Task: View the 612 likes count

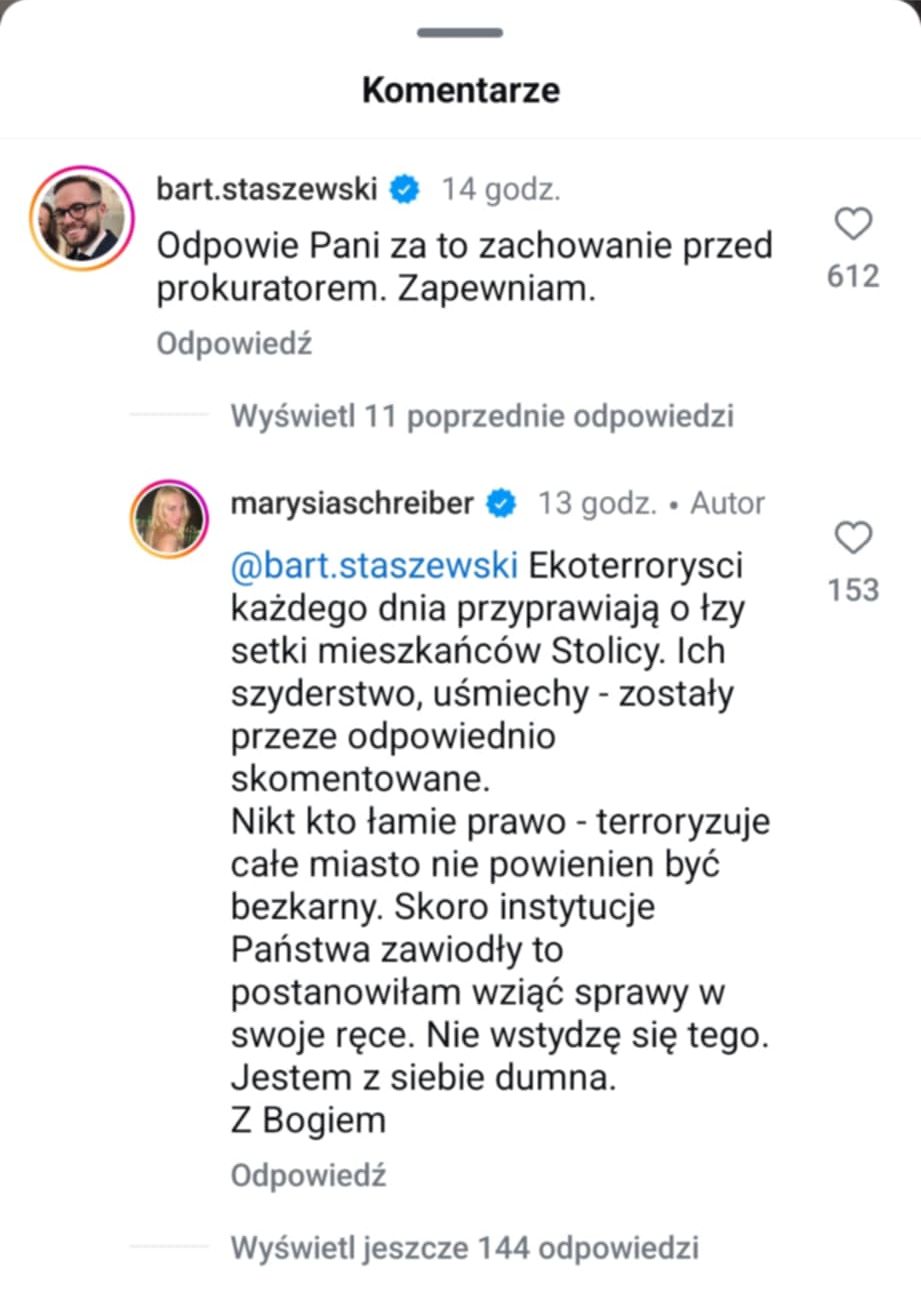Action: click(x=853, y=276)
